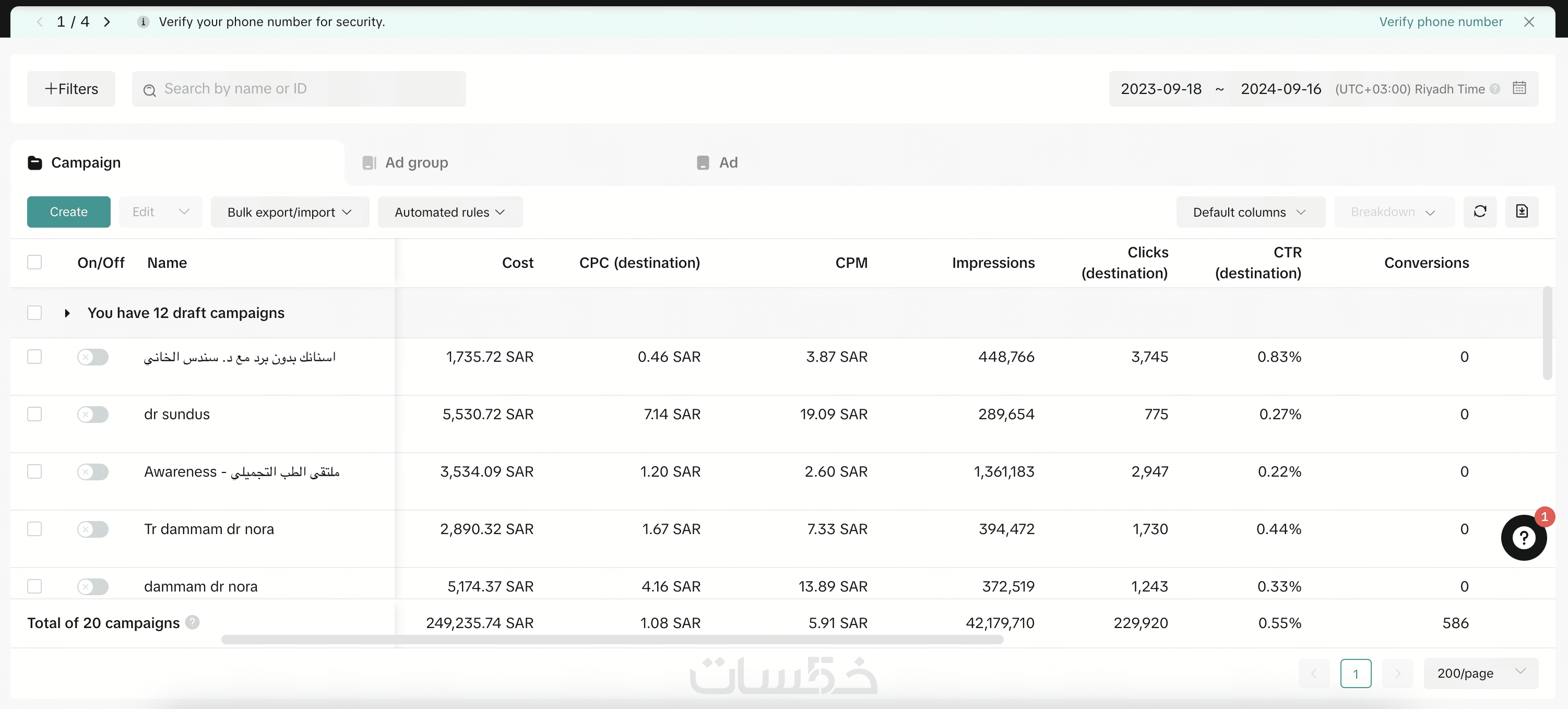Viewport: 1568px width, 709px height.
Task: Switch to the Ad tab
Action: 728,162
